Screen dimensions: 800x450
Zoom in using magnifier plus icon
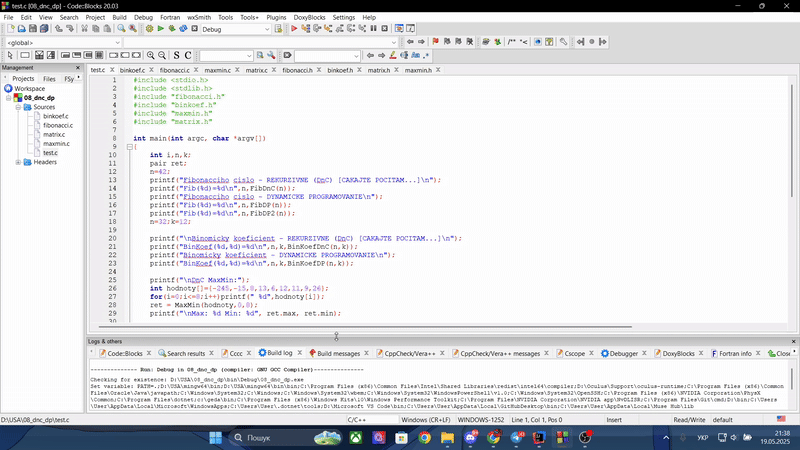click(x=151, y=55)
